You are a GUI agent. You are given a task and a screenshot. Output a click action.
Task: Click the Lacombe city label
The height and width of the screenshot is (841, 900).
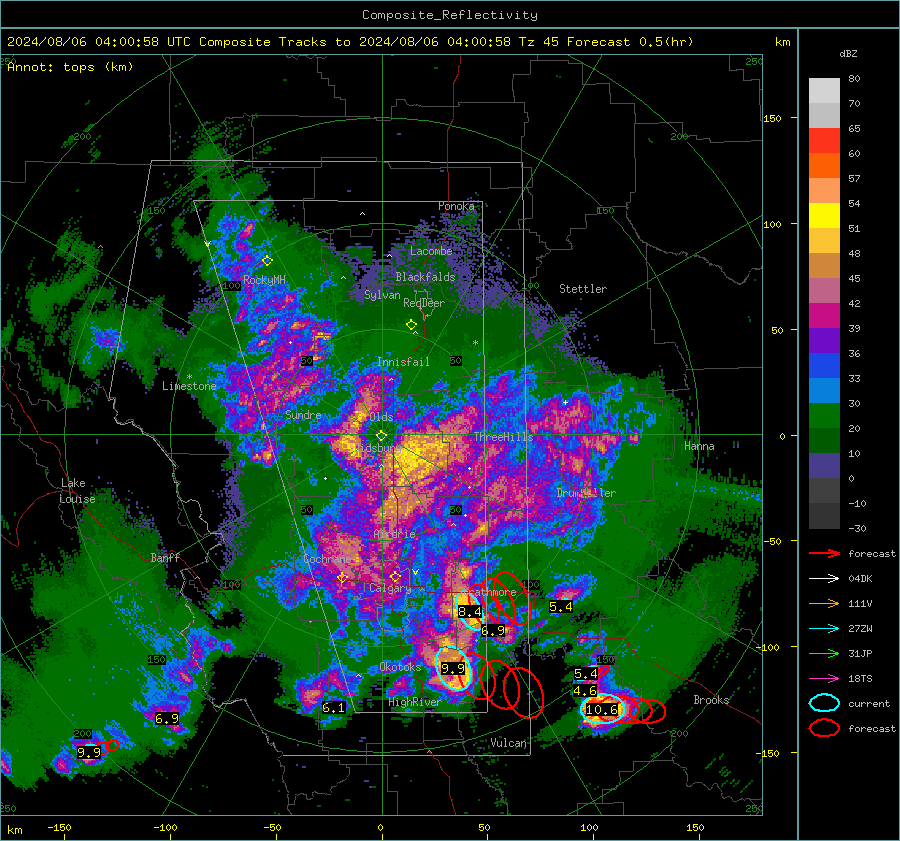(x=431, y=251)
